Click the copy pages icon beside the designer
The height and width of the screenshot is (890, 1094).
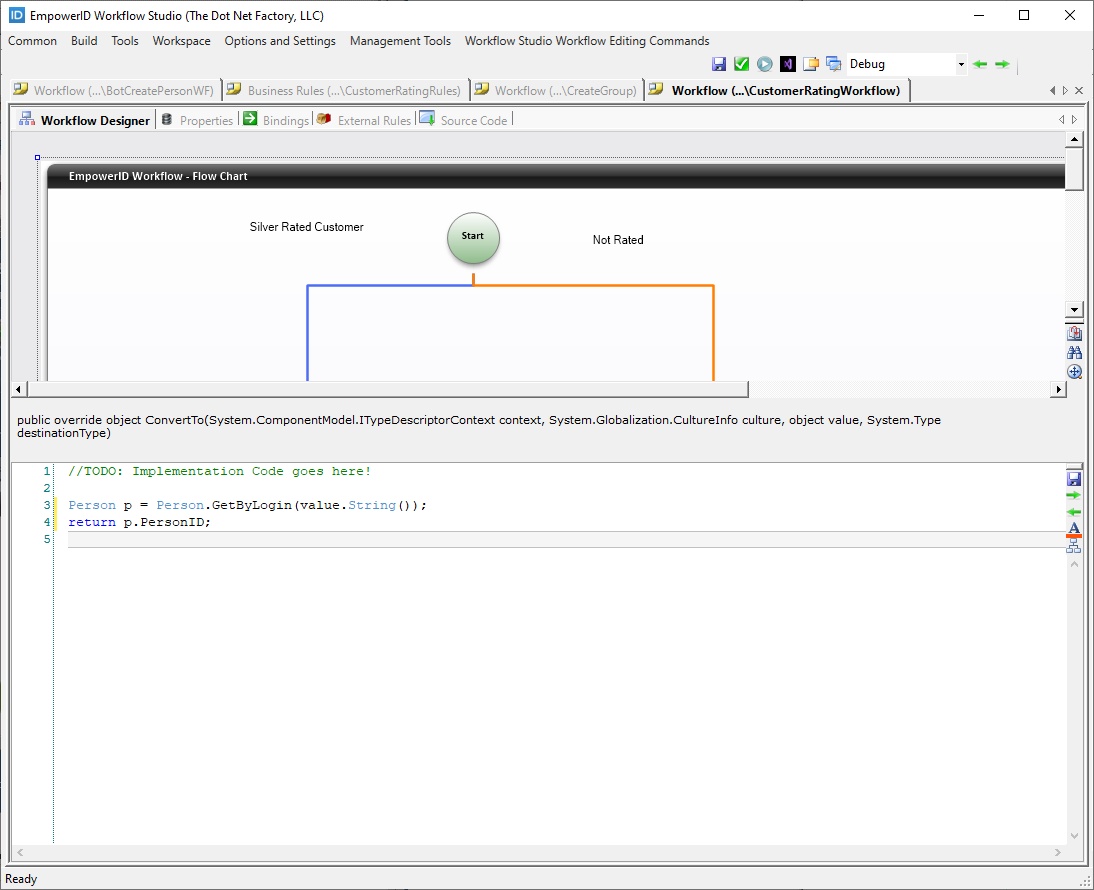(x=1074, y=333)
